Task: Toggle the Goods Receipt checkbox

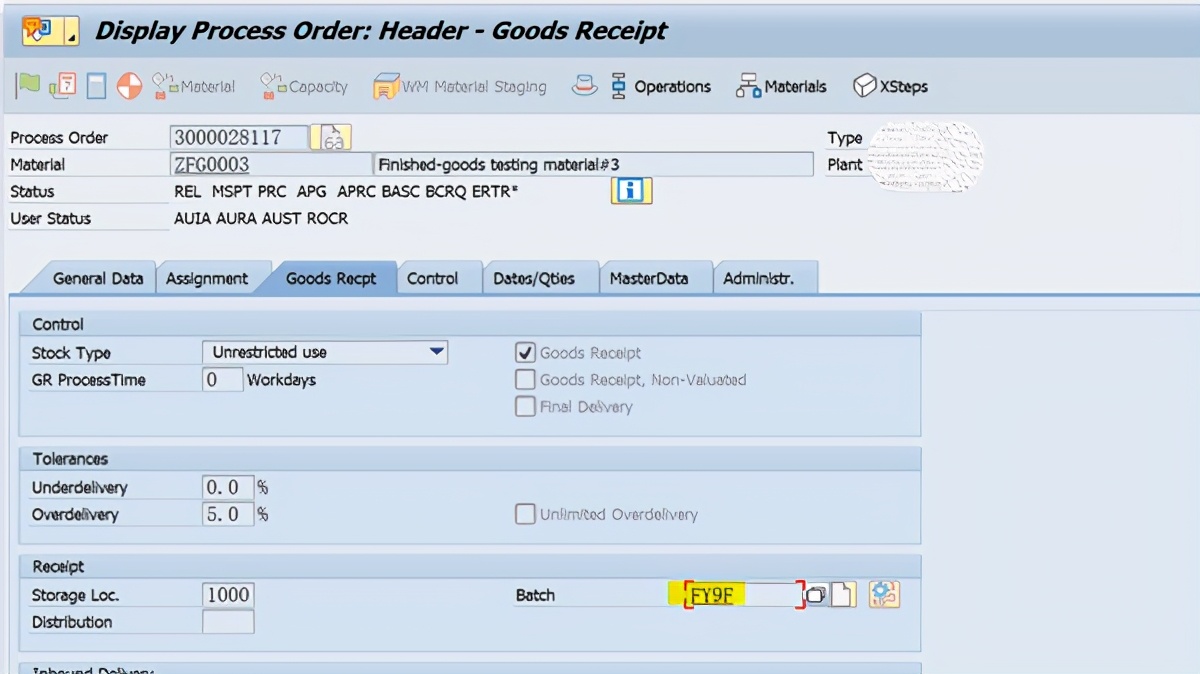Action: (524, 352)
